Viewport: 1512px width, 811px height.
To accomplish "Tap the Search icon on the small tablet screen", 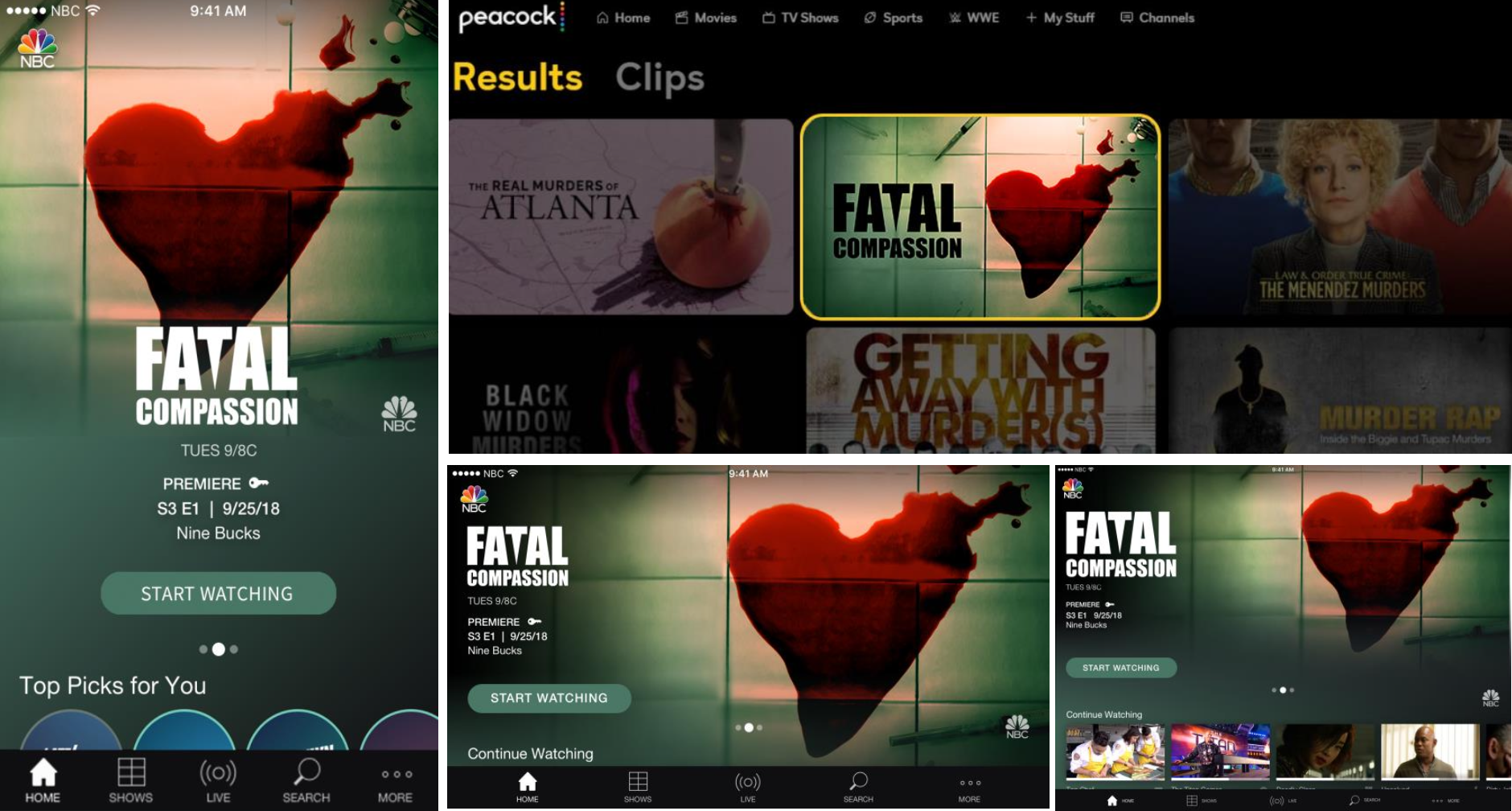I will [1354, 801].
